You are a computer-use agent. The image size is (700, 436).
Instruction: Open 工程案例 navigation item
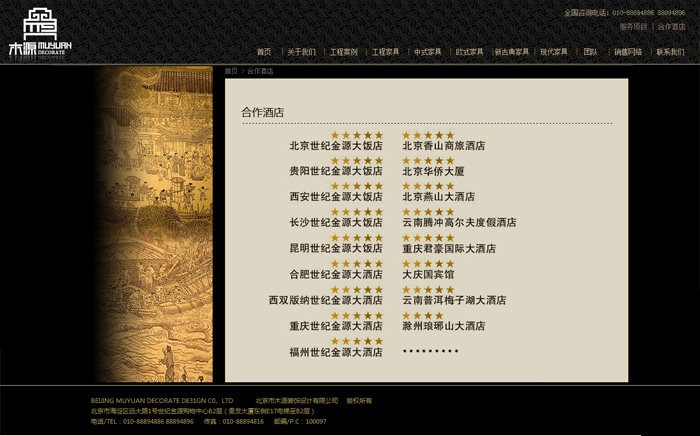tap(343, 52)
